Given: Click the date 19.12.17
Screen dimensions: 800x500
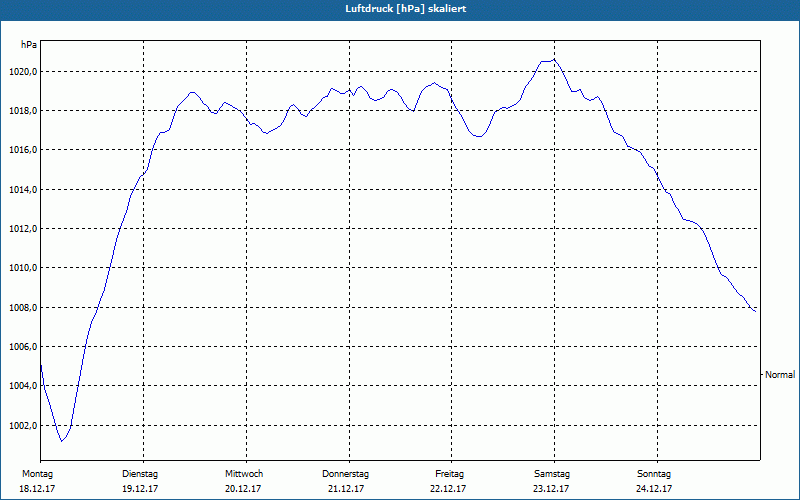Looking at the screenshot, I should [x=140, y=489].
